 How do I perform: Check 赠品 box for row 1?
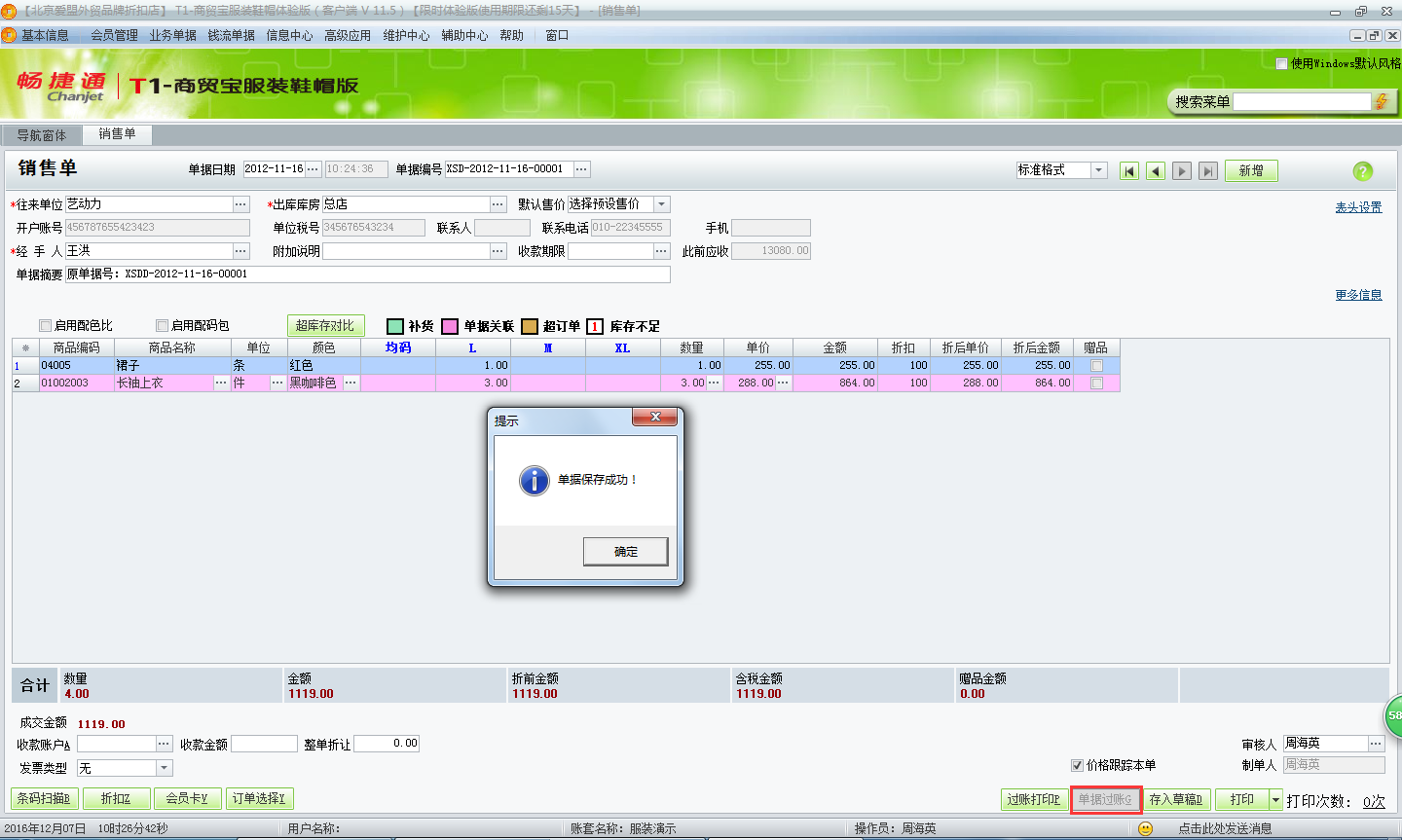coord(1097,366)
